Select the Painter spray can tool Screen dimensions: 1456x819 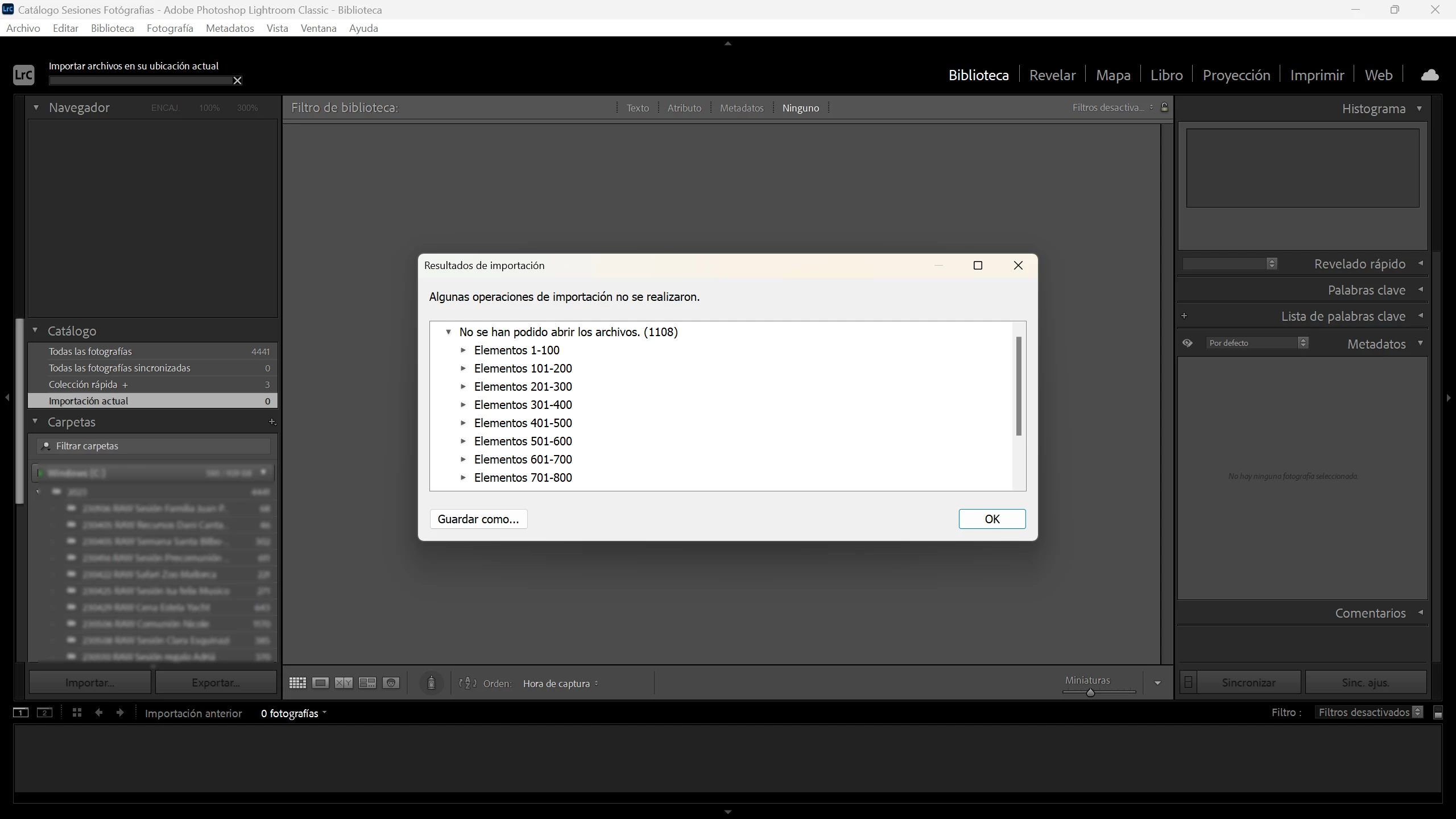coord(431,683)
